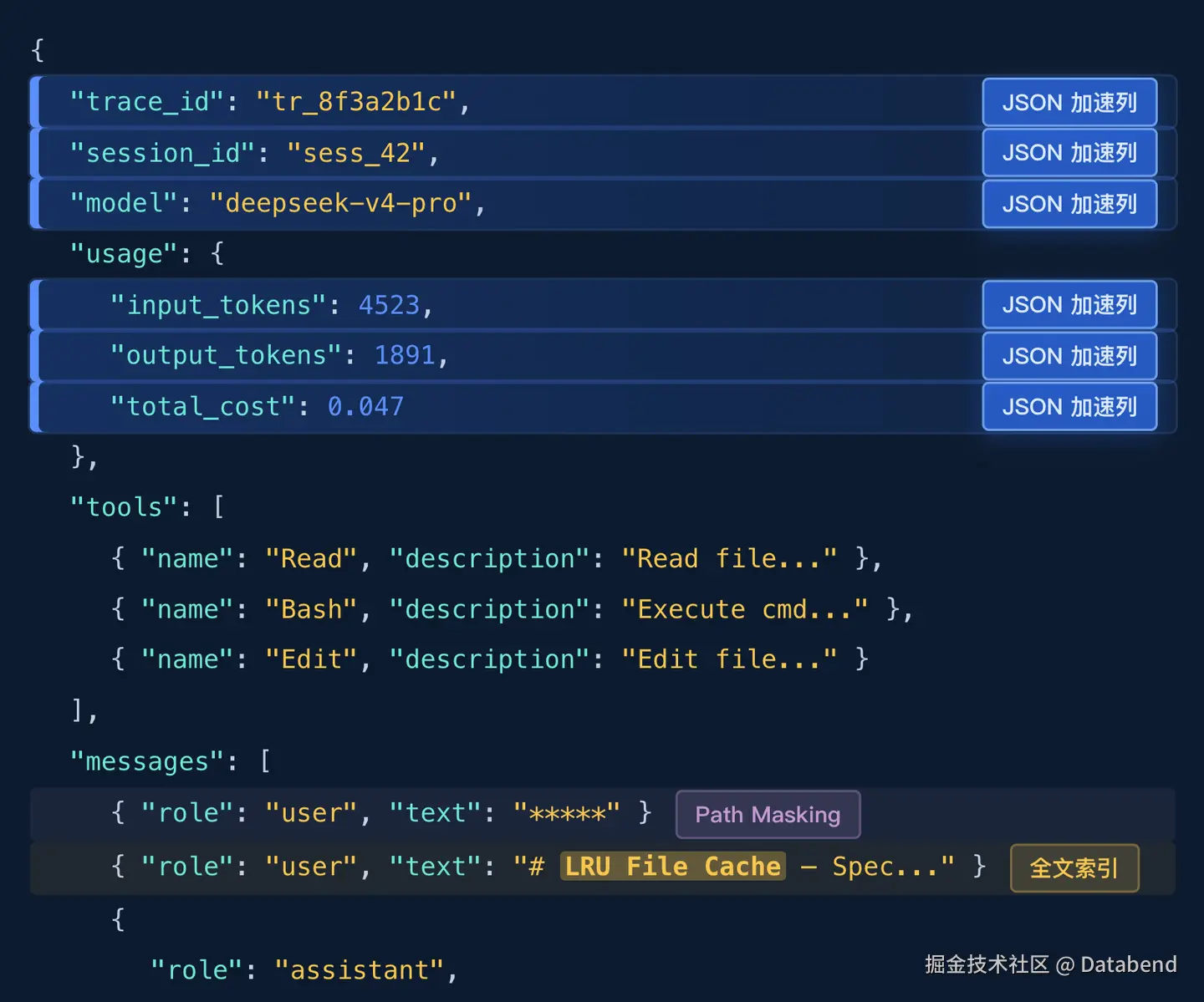Viewport: 1204px width, 1002px height.
Task: Click the JSON 加速列 badge beside session_id
Action: (1069, 152)
